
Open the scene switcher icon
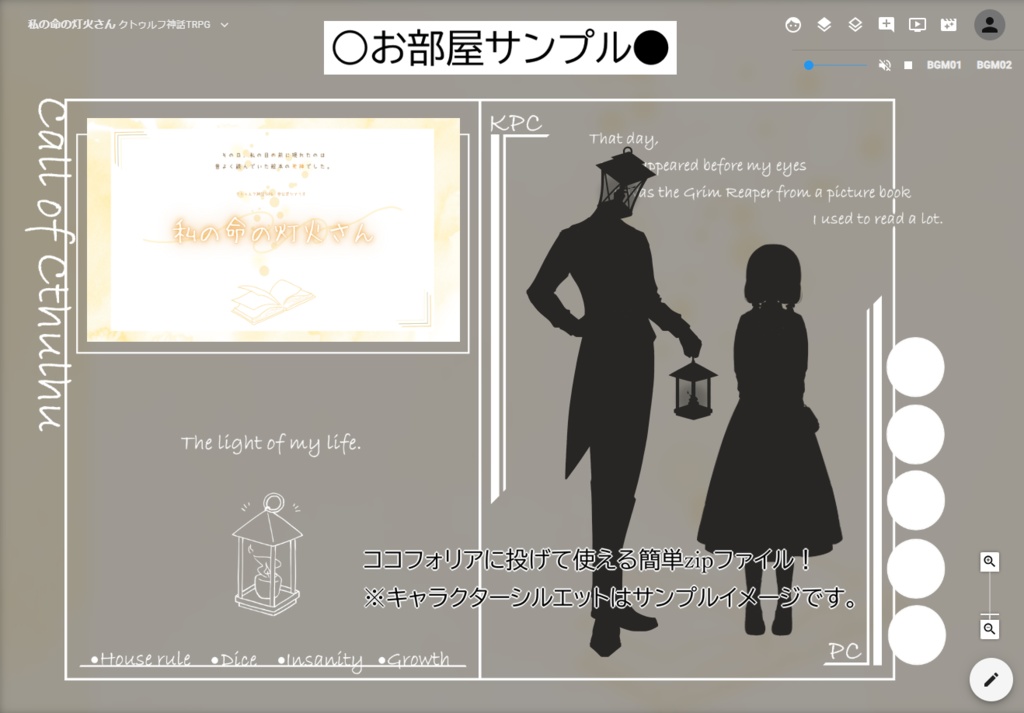pos(947,25)
